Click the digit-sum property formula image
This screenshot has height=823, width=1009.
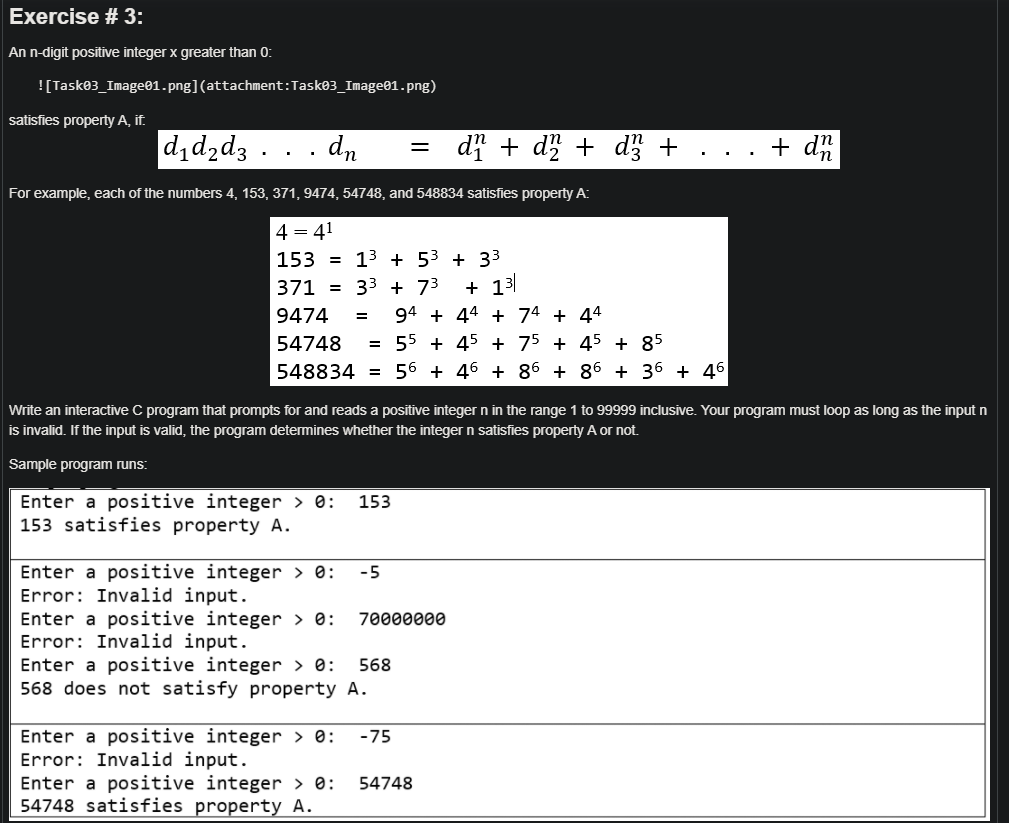click(x=500, y=149)
